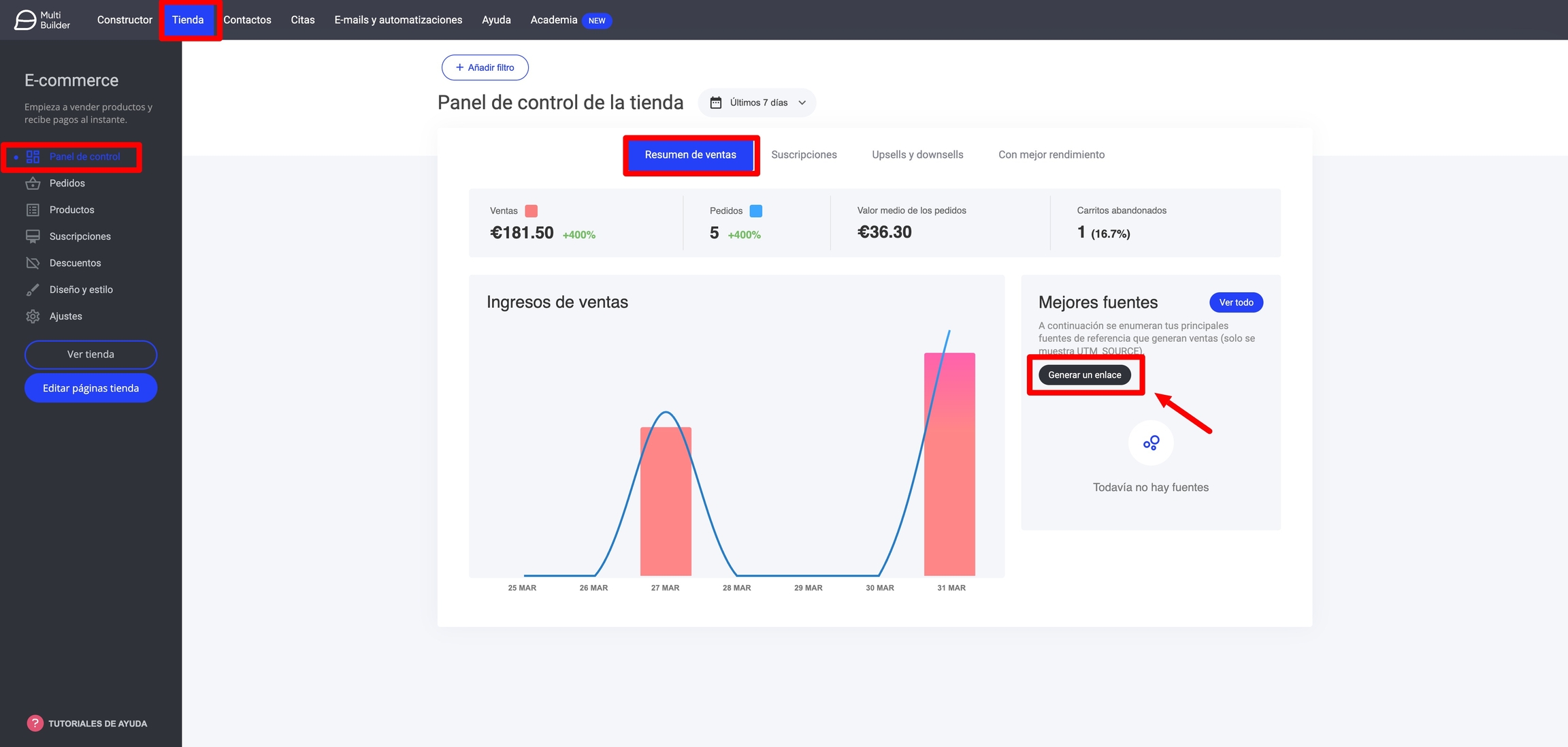
Task: Open Pedidos via basket icon
Action: [33, 183]
